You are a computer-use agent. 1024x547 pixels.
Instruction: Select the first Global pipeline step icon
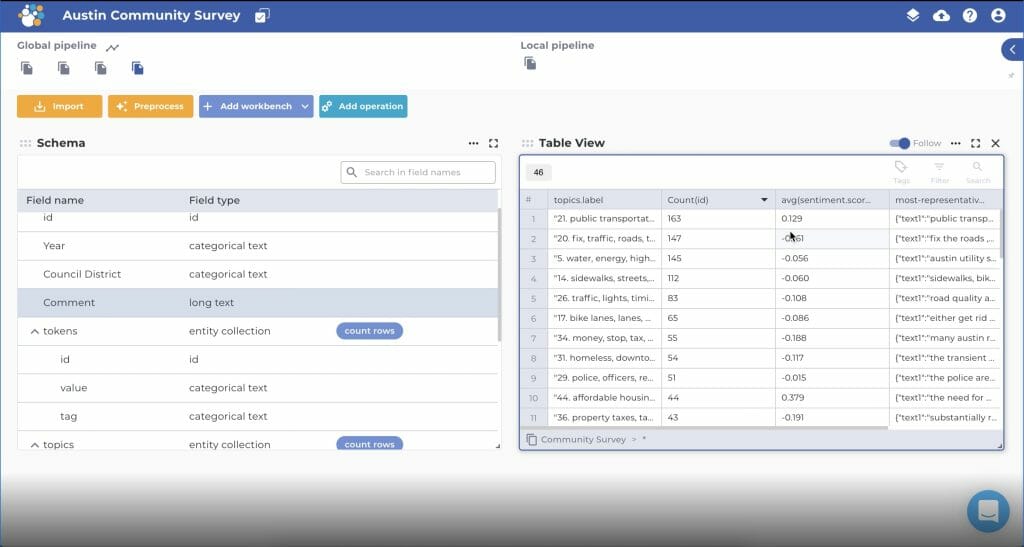pyautogui.click(x=27, y=68)
